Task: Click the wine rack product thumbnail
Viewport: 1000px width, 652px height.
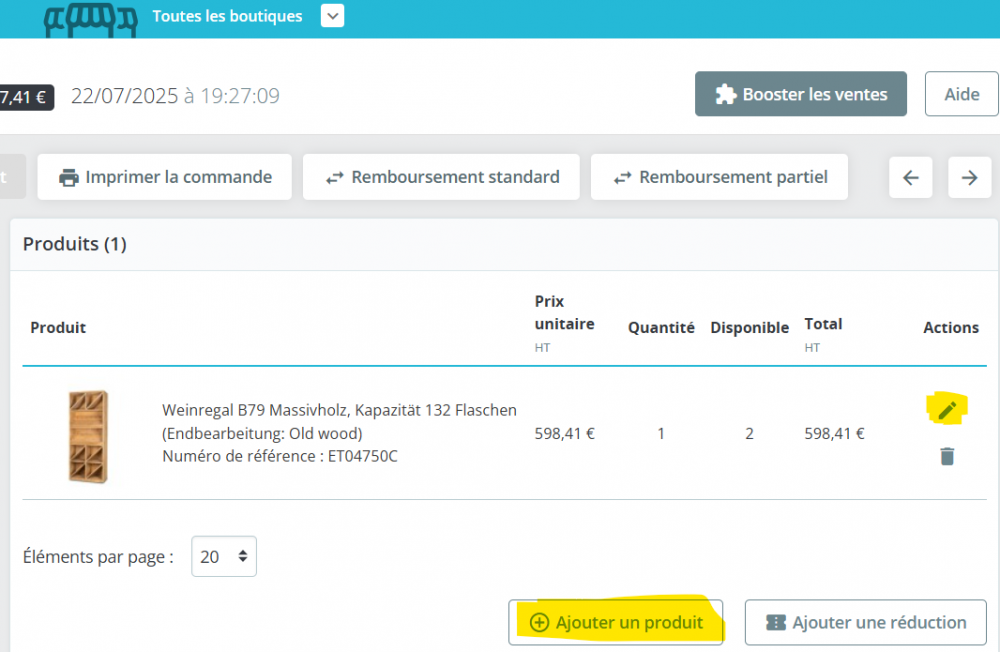Action: (x=89, y=436)
